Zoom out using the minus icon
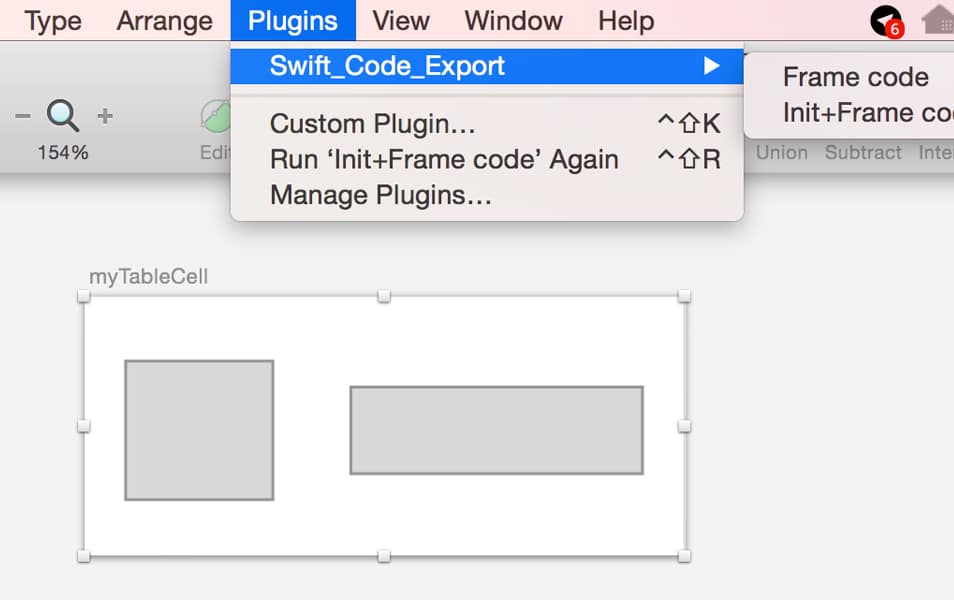Image resolution: width=954 pixels, height=600 pixels. pos(23,115)
